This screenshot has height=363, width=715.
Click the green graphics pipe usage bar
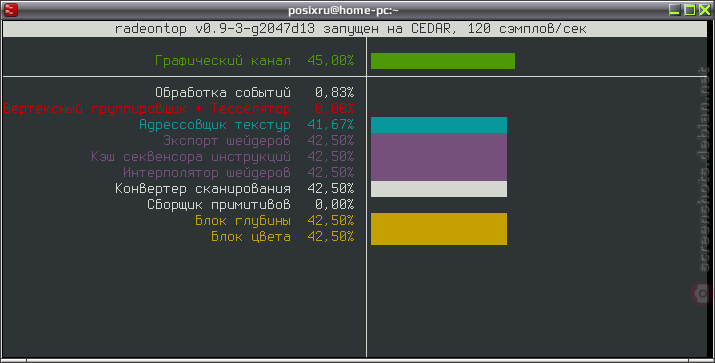443,61
